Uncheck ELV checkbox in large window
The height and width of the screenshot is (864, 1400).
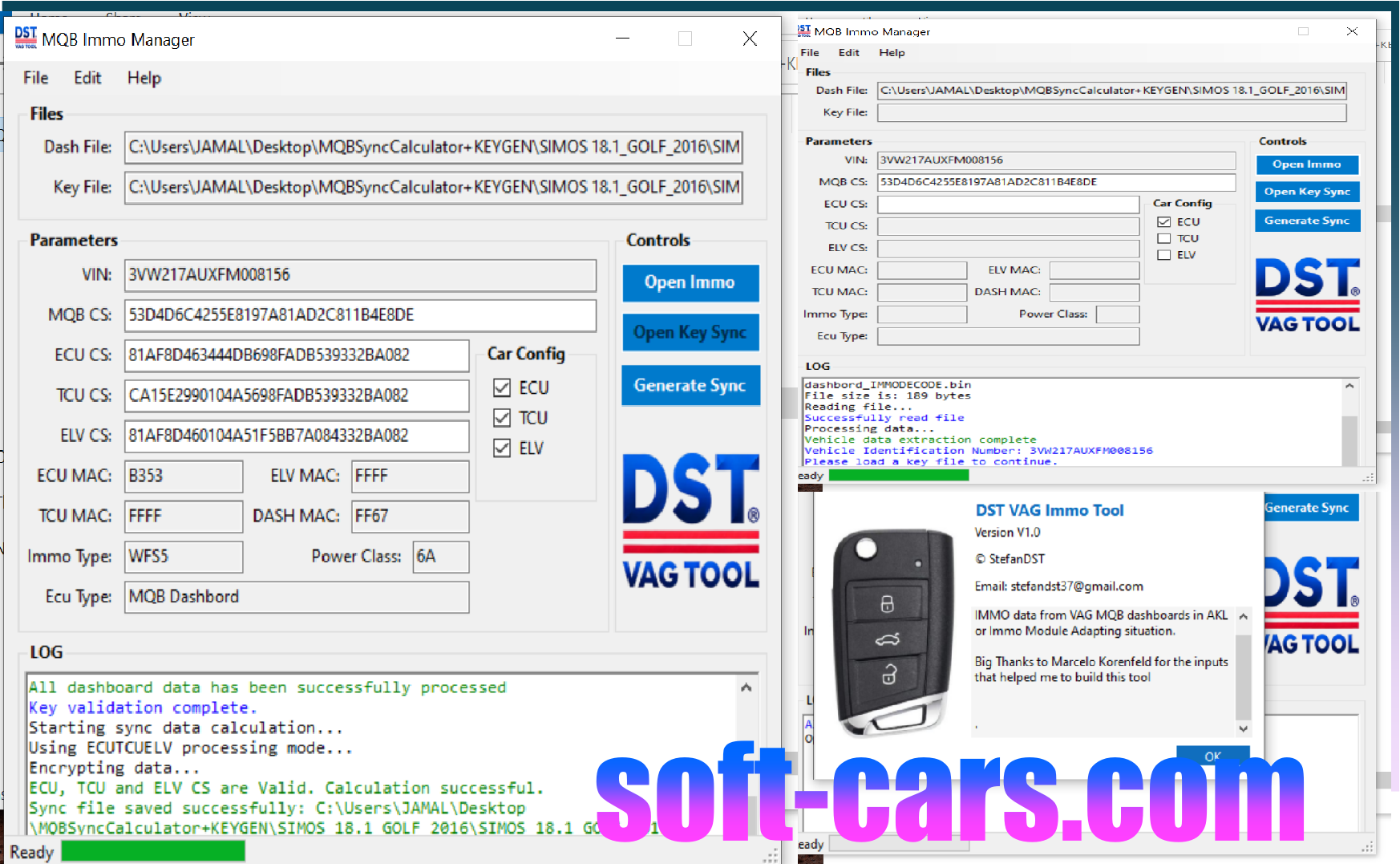(502, 448)
